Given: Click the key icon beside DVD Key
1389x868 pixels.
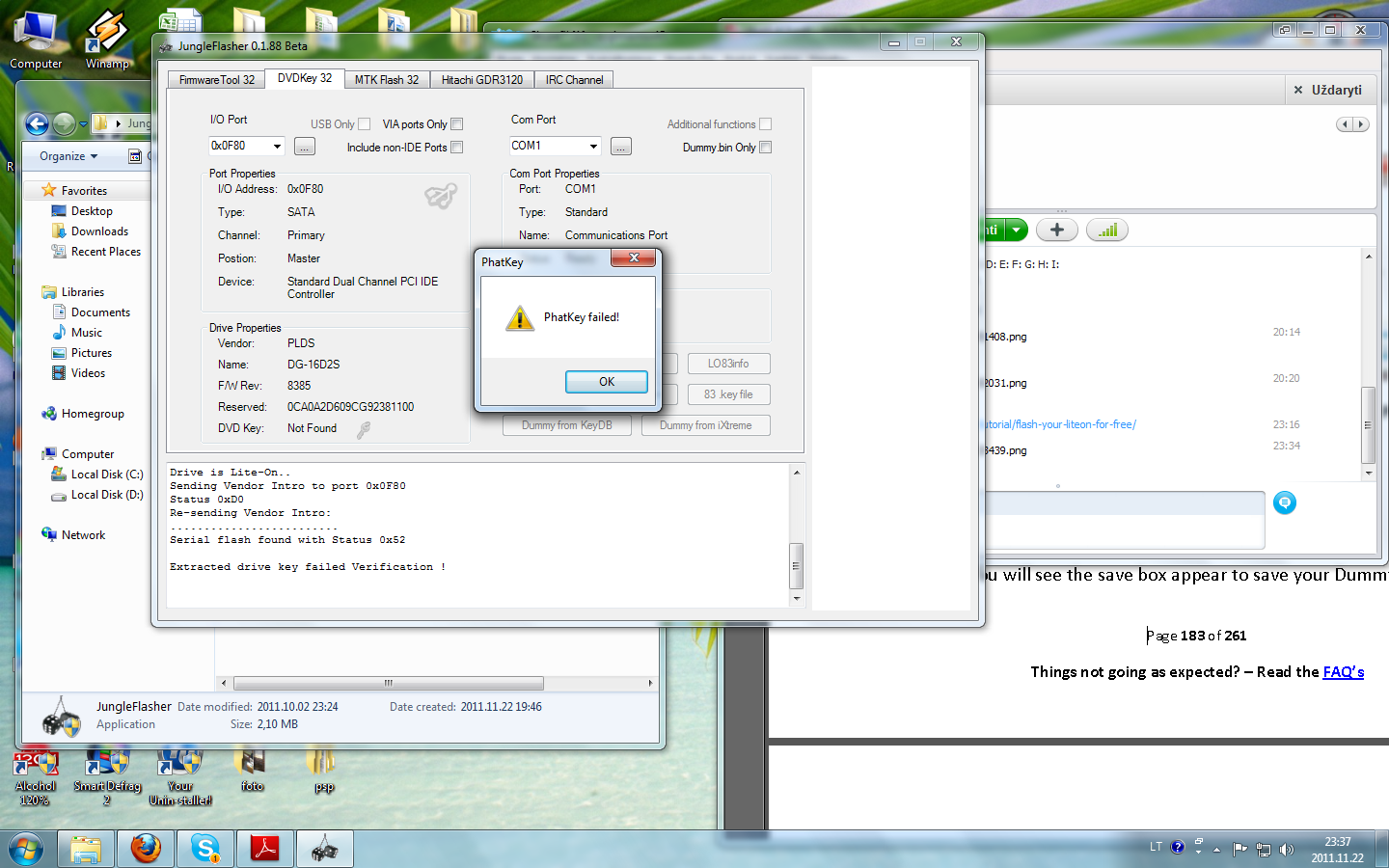Looking at the screenshot, I should pos(364,429).
